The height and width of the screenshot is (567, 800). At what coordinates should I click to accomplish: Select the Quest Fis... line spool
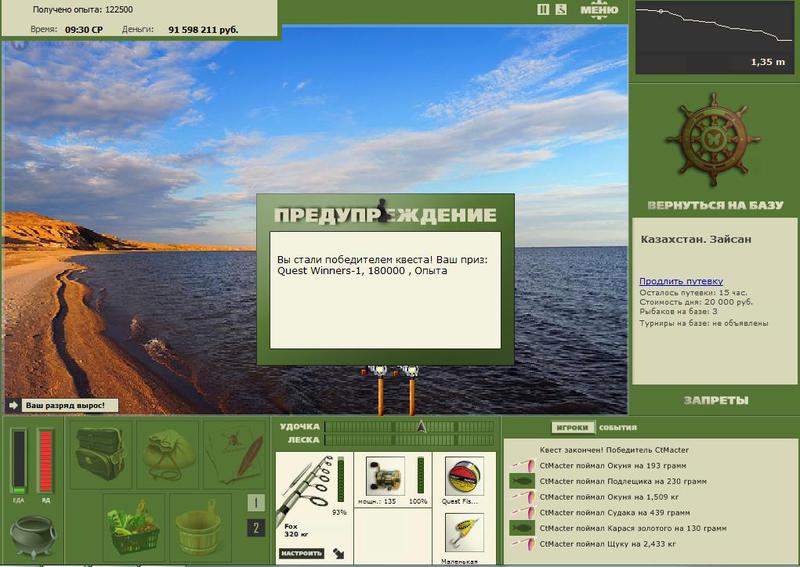point(464,477)
